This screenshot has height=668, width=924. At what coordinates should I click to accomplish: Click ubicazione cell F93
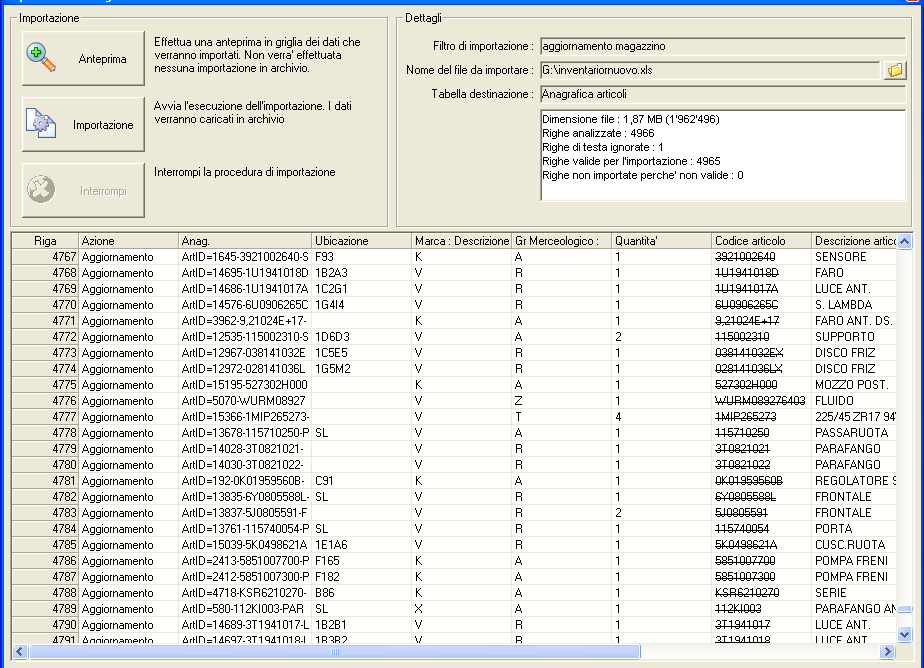pos(361,257)
